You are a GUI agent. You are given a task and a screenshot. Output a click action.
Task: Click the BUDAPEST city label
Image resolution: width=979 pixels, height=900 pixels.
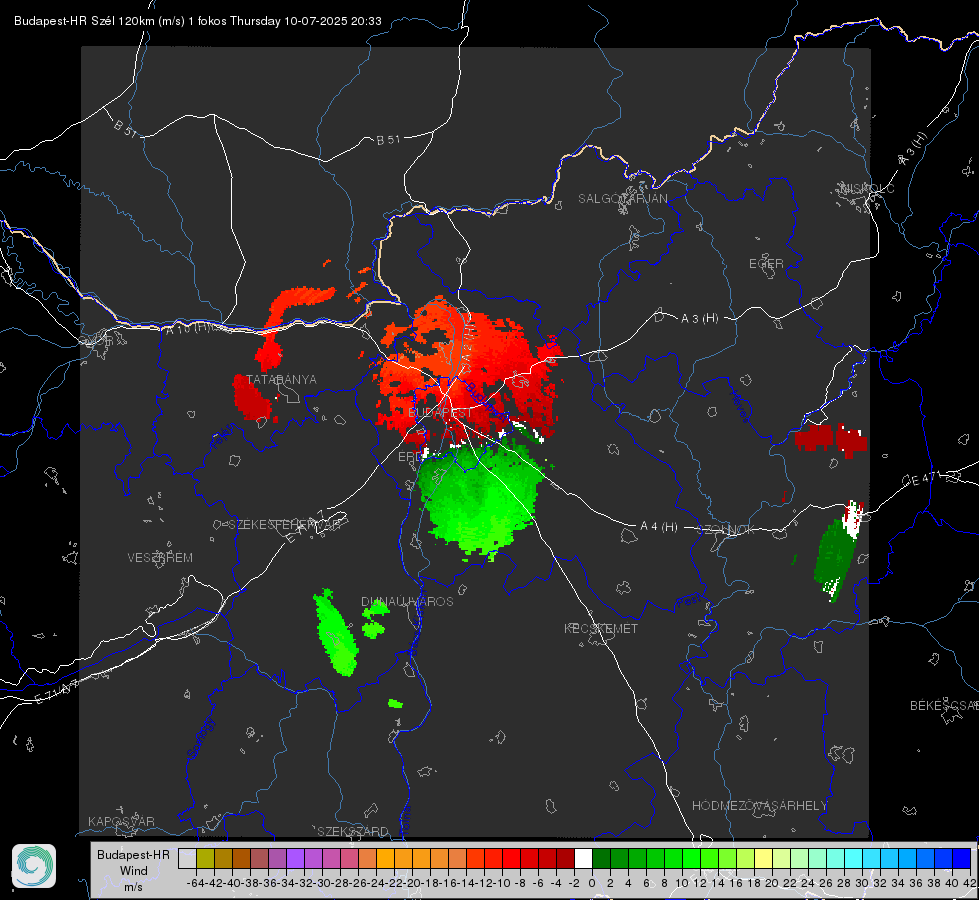440,413
